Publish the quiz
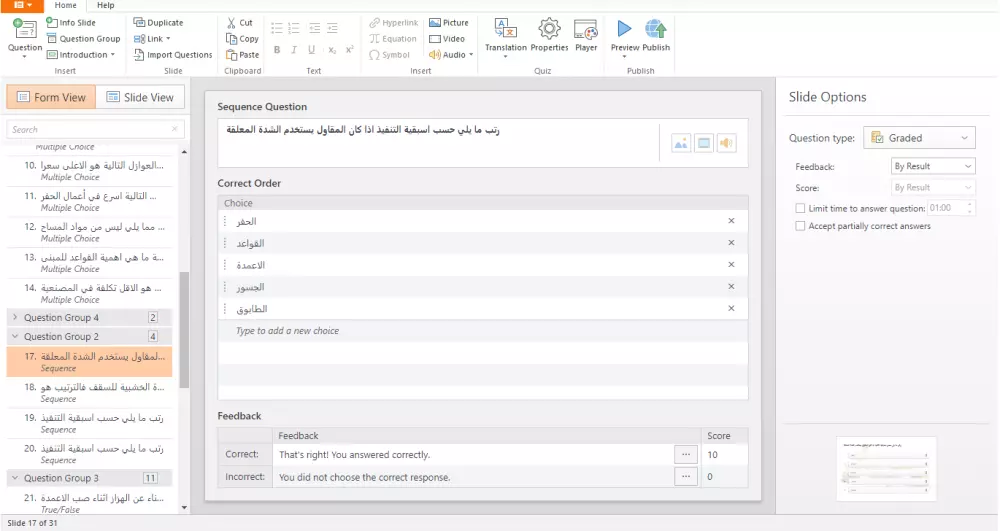Screen dimensions: 1000x531 pyautogui.click(x=656, y=36)
